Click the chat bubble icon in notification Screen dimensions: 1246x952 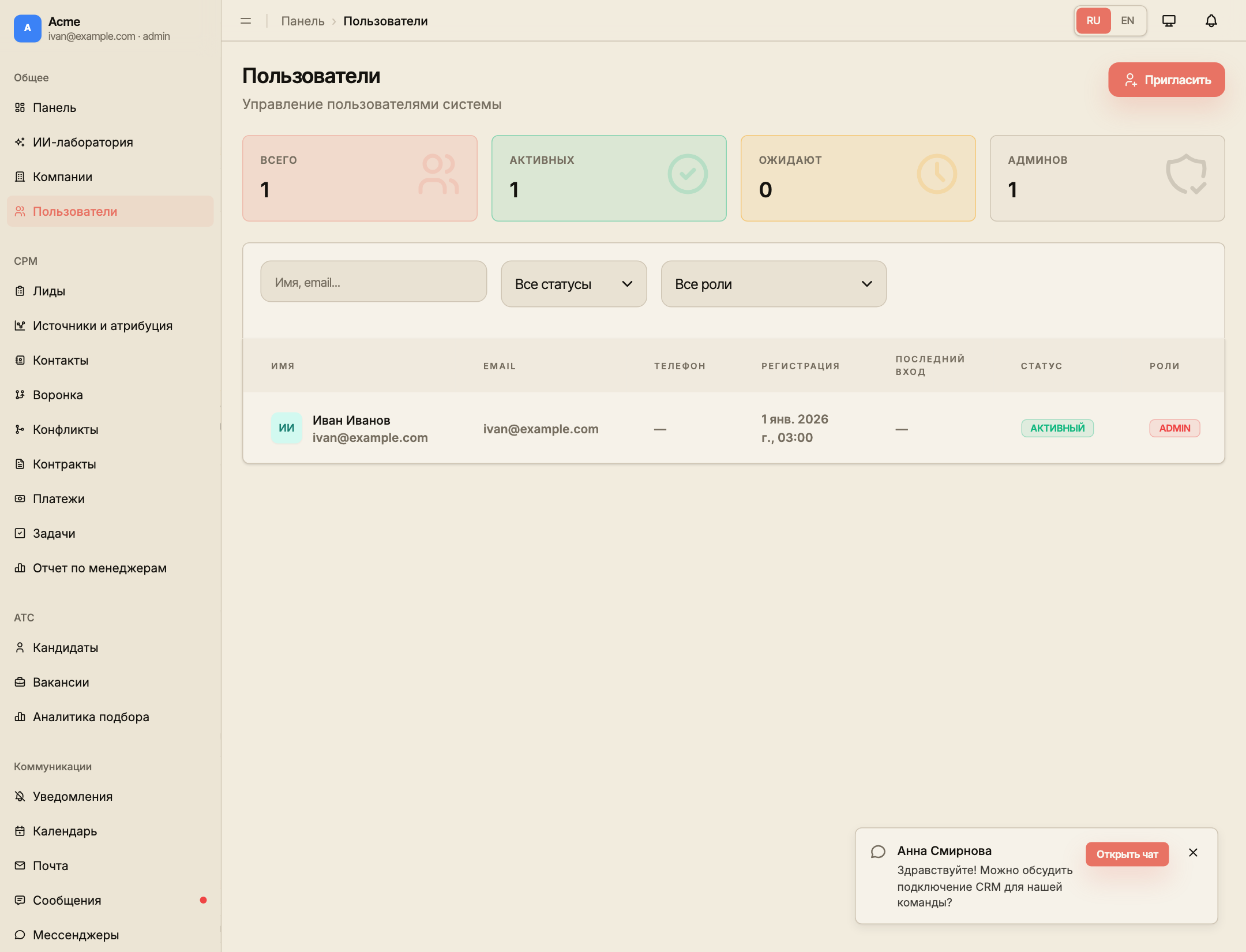[x=878, y=852]
